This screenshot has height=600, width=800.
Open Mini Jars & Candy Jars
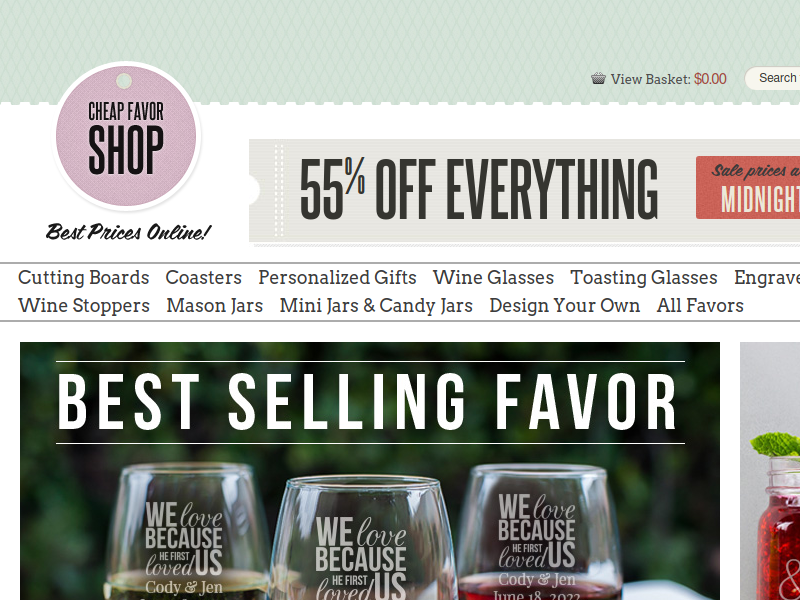376,306
